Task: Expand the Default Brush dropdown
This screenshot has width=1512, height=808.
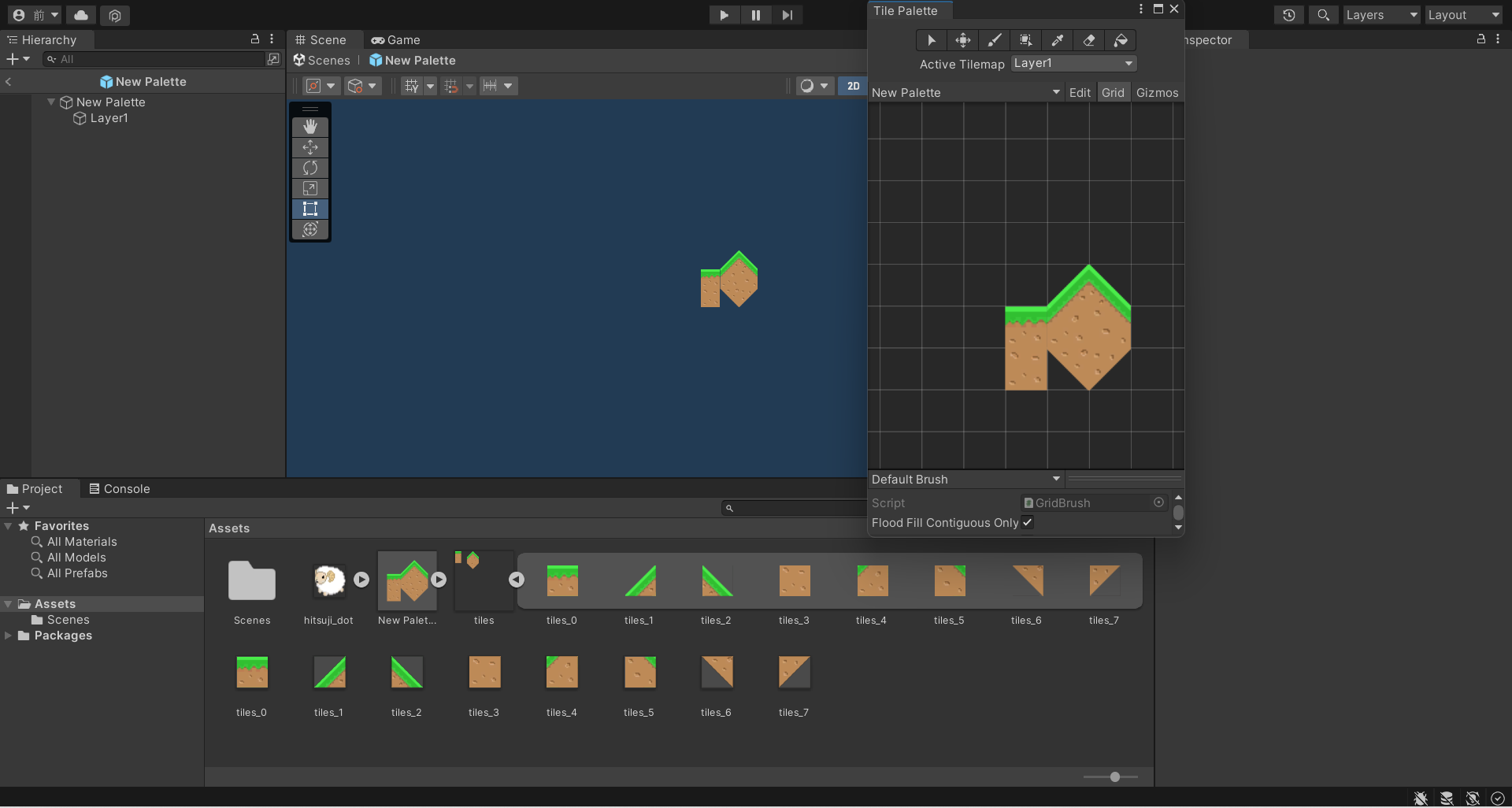Action: pos(965,480)
